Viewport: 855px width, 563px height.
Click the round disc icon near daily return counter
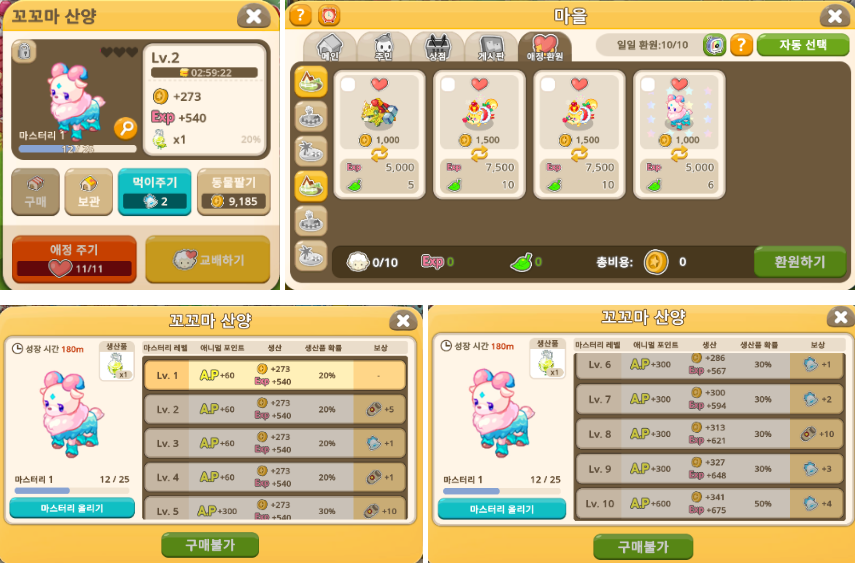coord(714,45)
